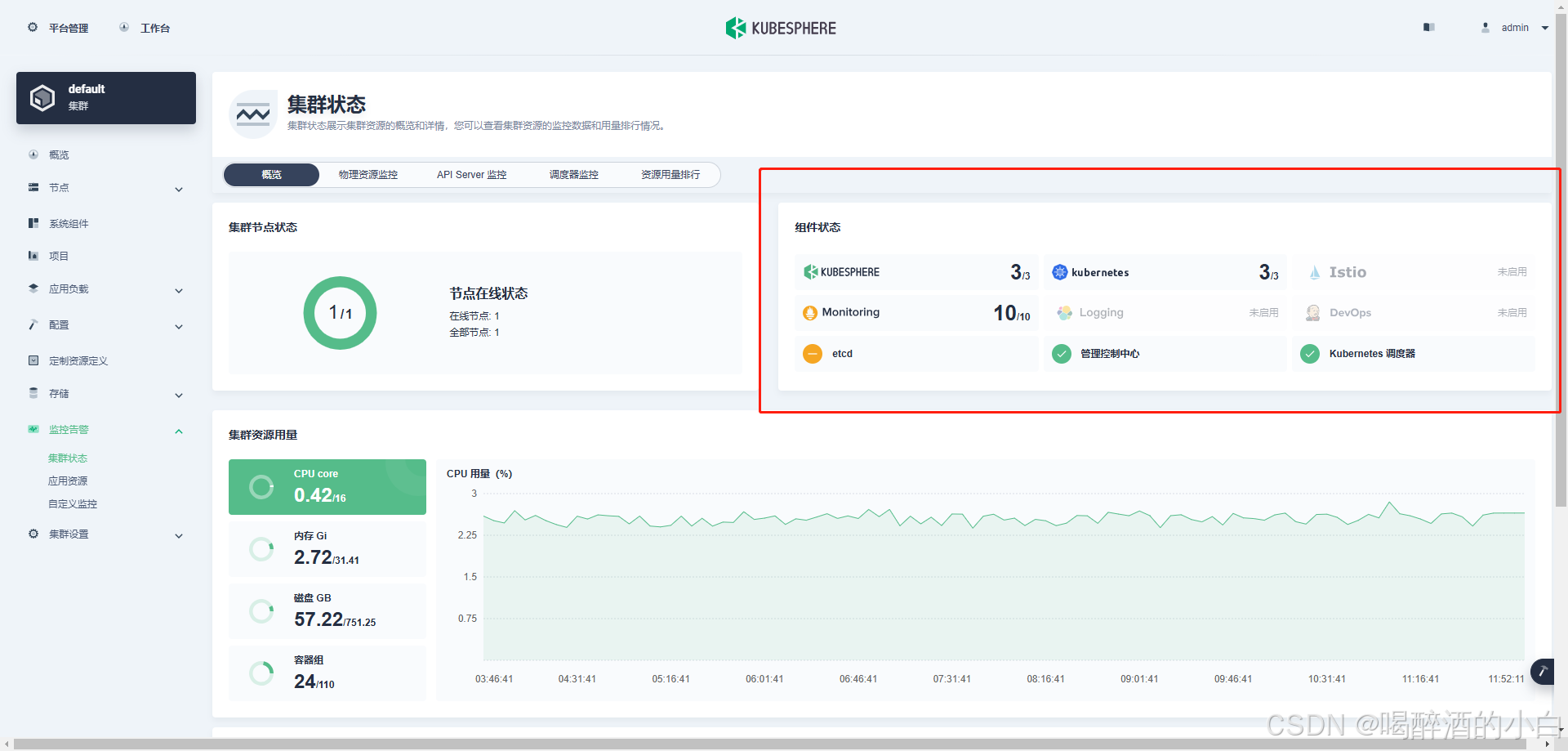Open the 应用资源 sidebar sub-item
This screenshot has height=751, width=1568.
click(x=68, y=481)
